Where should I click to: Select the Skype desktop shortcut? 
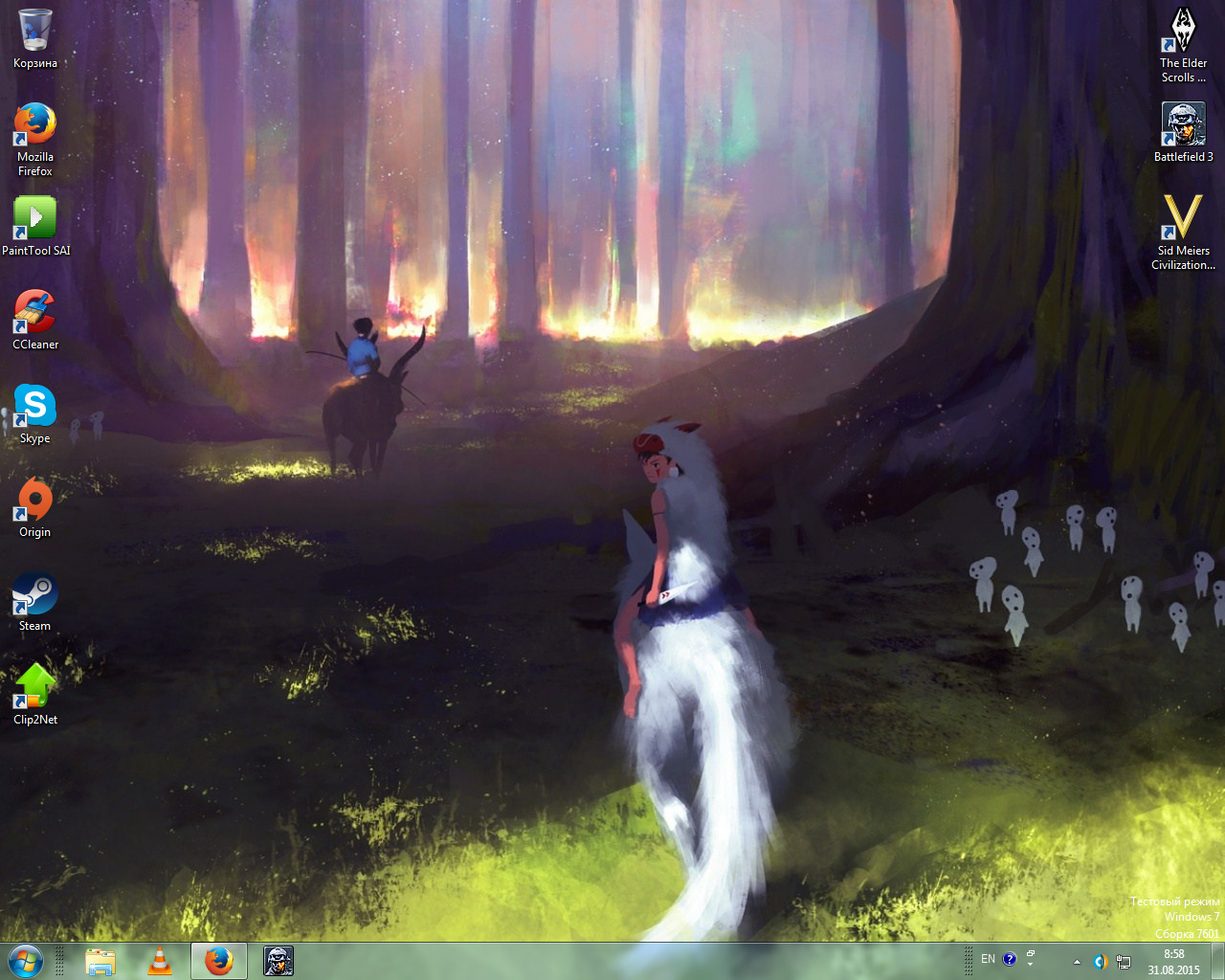point(35,414)
